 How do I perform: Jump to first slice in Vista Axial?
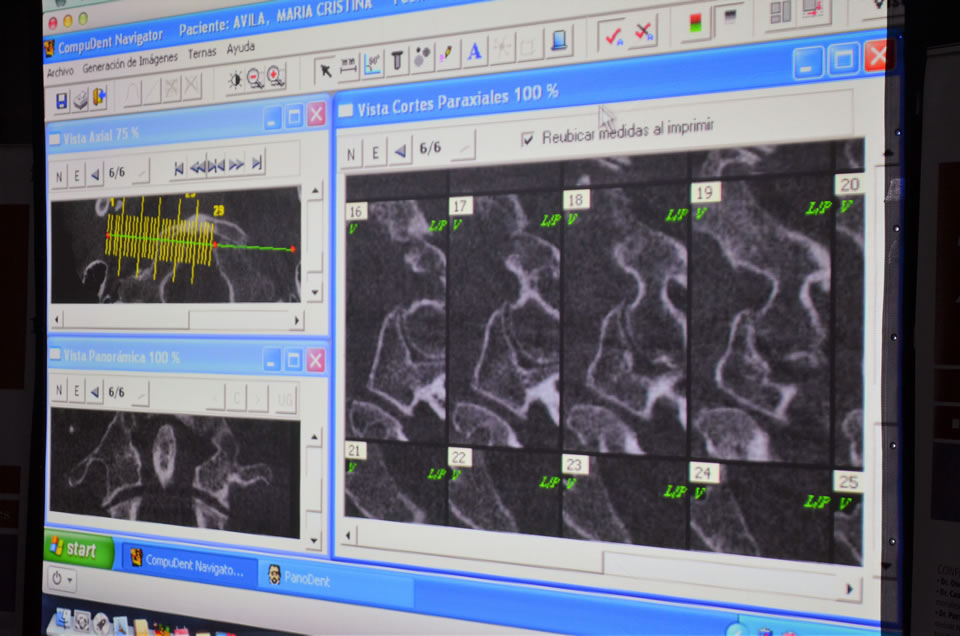coord(178,168)
